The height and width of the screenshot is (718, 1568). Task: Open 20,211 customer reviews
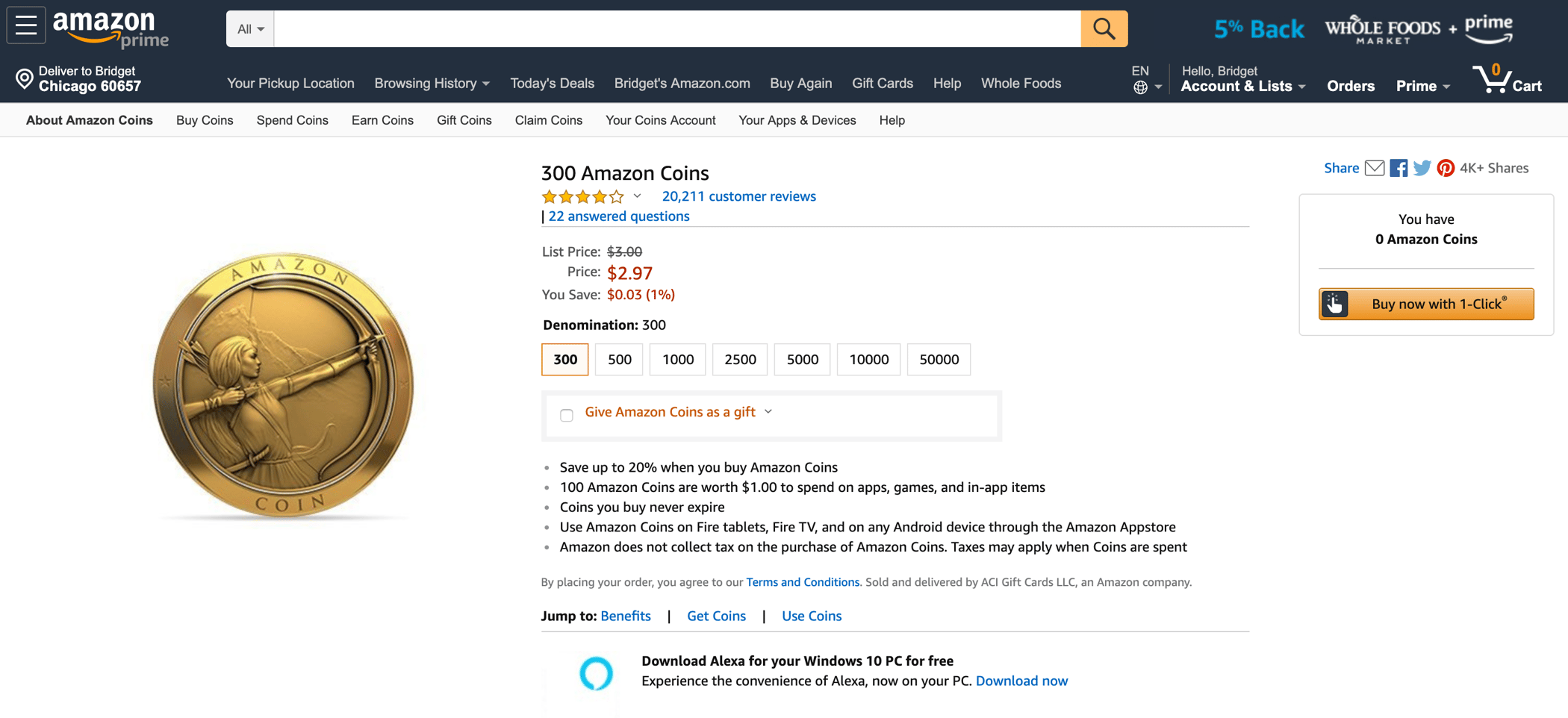tap(738, 196)
